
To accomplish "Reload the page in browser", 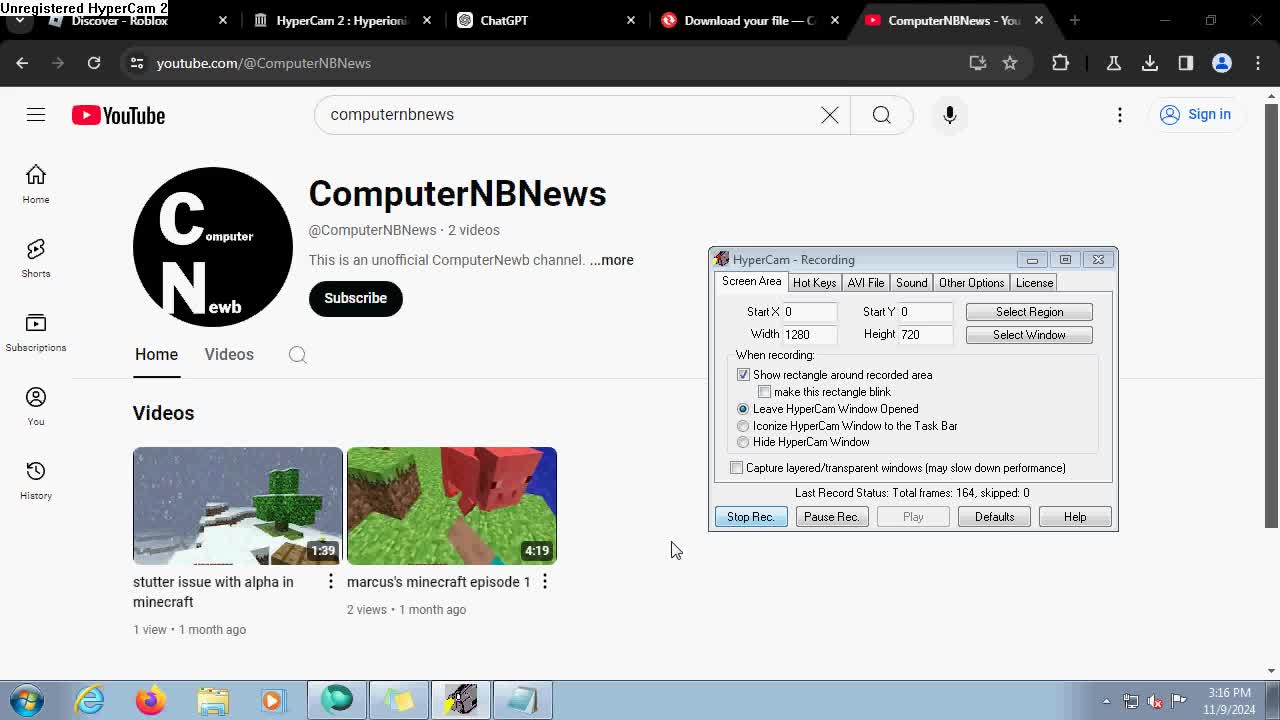I will tap(94, 63).
